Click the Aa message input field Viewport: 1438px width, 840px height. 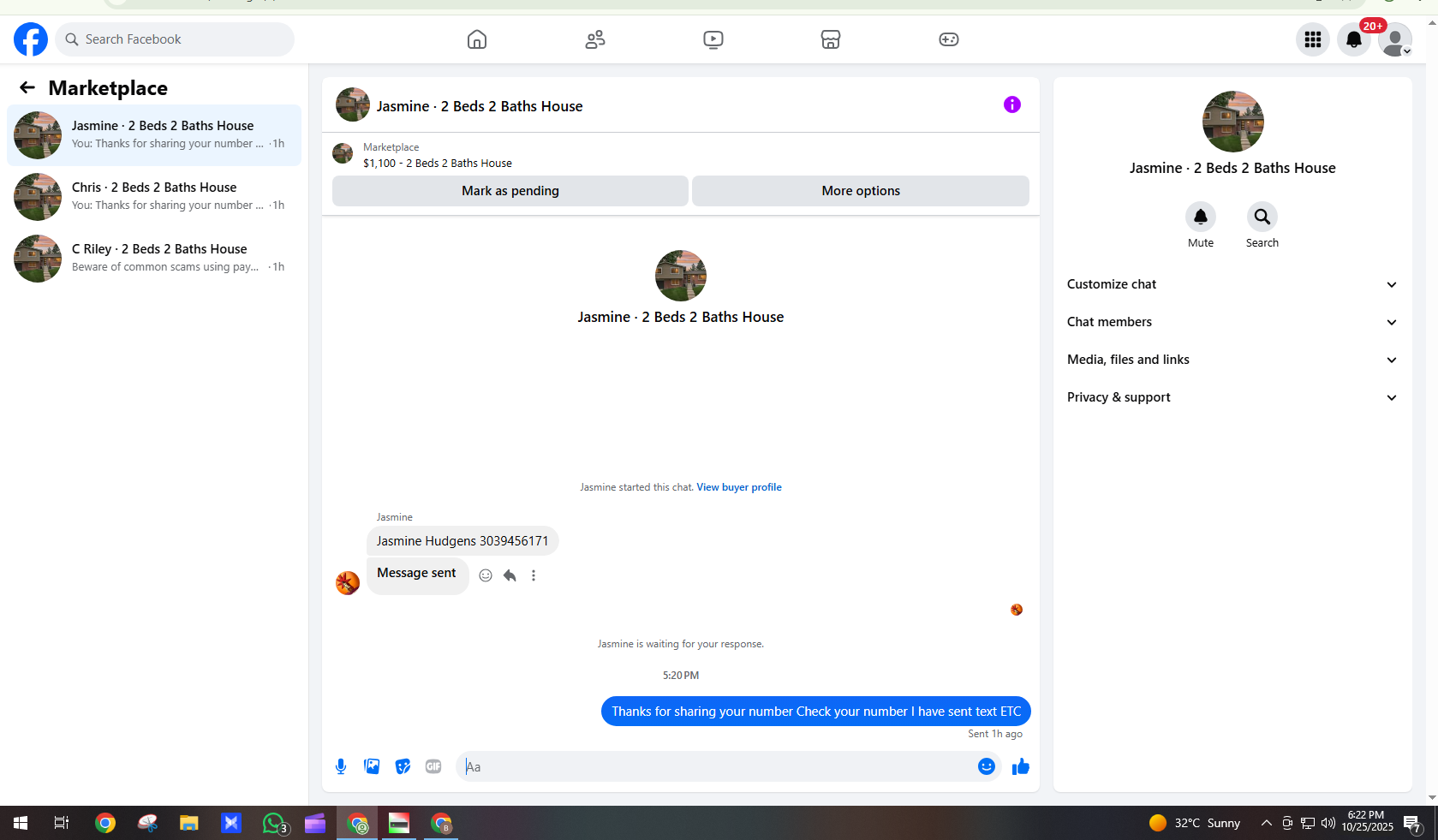[x=716, y=766]
